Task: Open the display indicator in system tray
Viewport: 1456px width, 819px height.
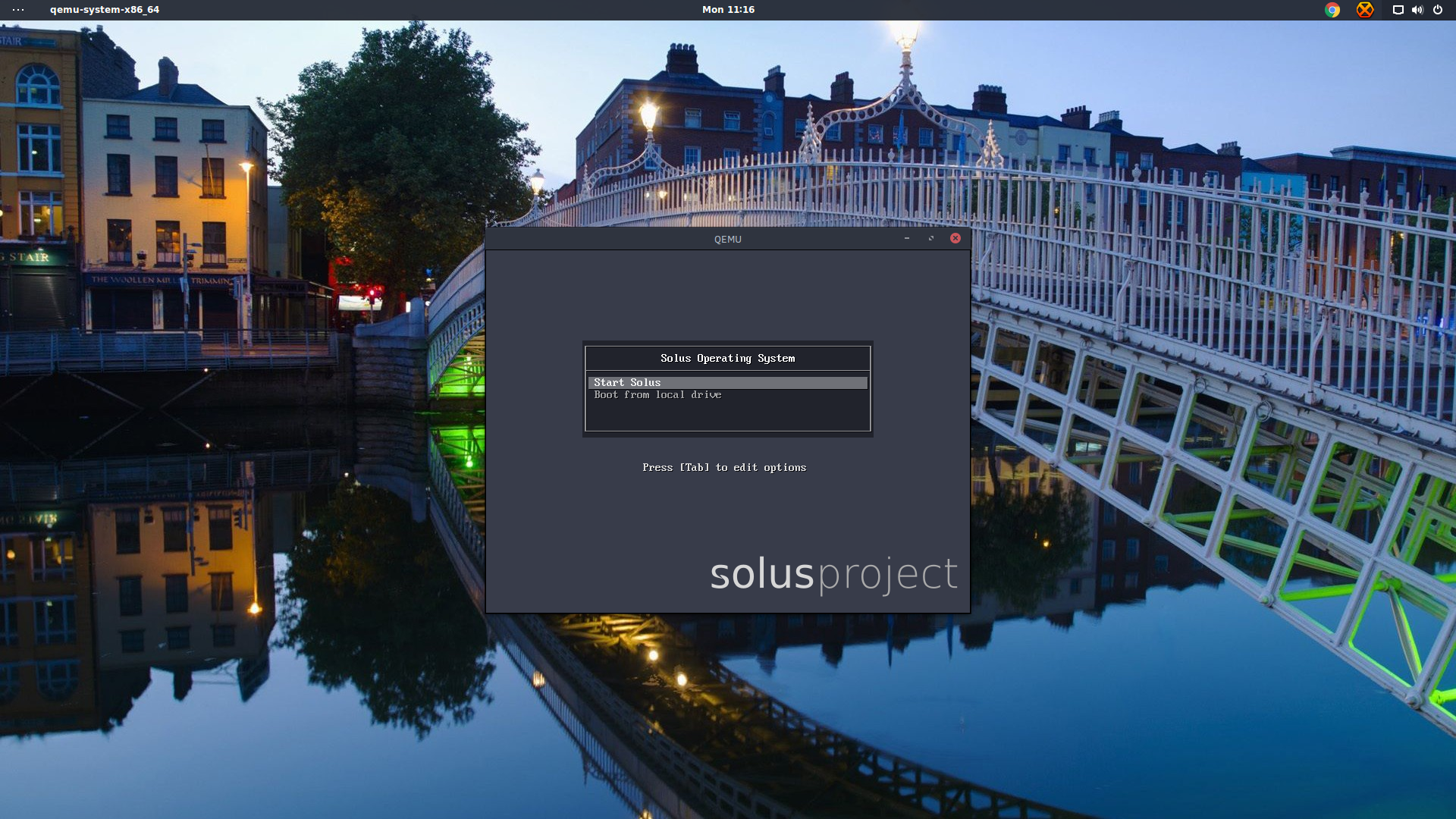Action: click(1398, 10)
